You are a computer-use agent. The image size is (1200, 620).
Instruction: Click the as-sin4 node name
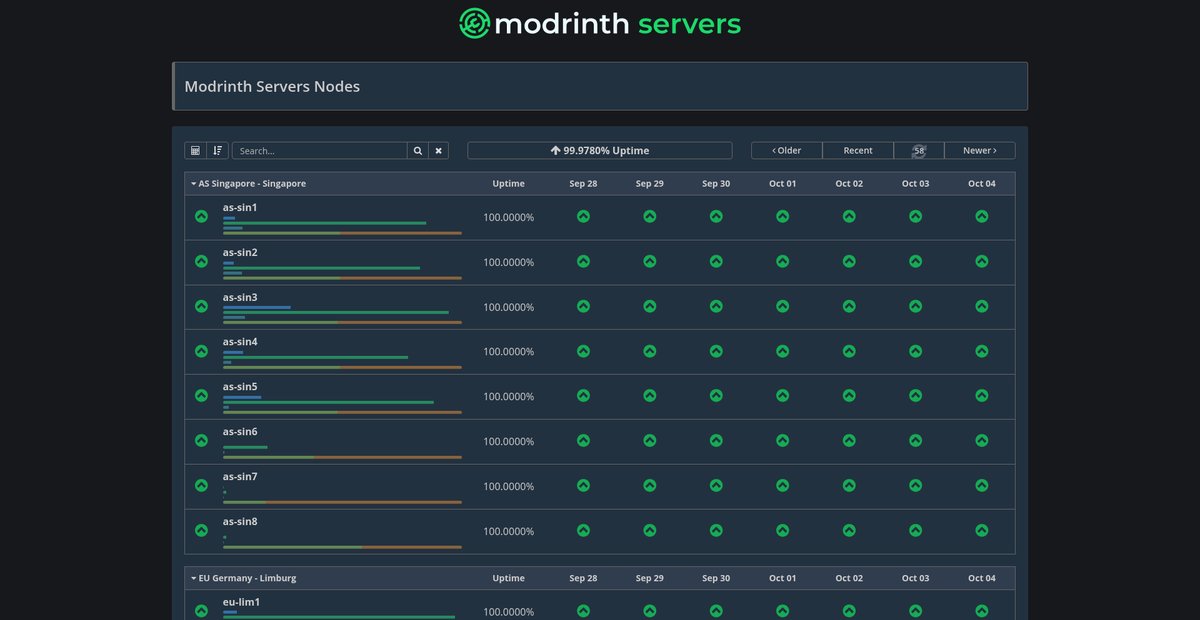[240, 342]
